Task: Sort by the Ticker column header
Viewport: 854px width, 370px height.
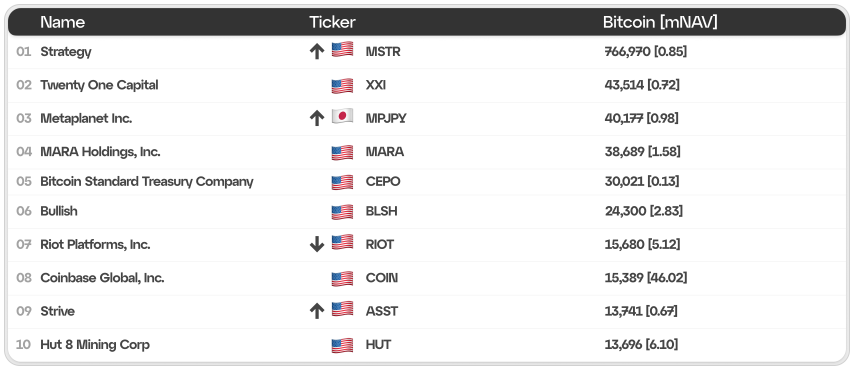Action: click(332, 22)
